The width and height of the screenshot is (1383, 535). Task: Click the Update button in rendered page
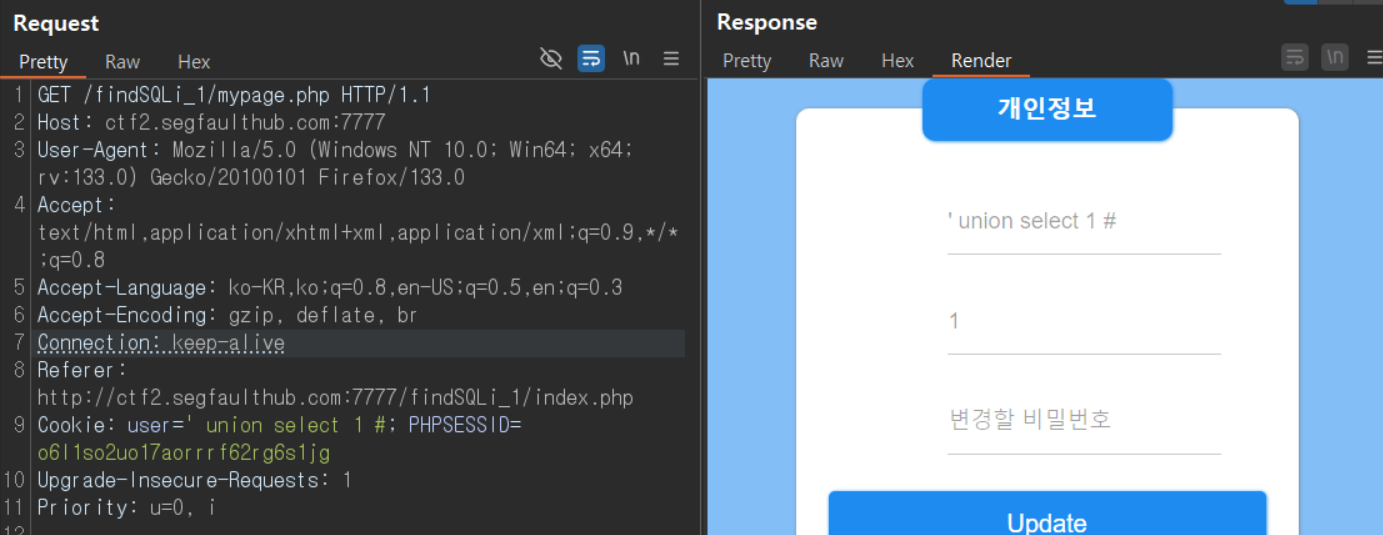click(1047, 513)
